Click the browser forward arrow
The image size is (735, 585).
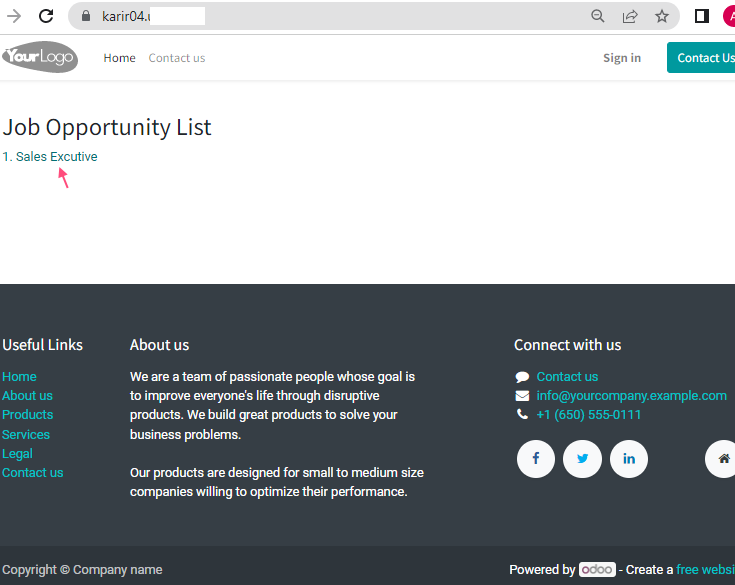pos(14,16)
